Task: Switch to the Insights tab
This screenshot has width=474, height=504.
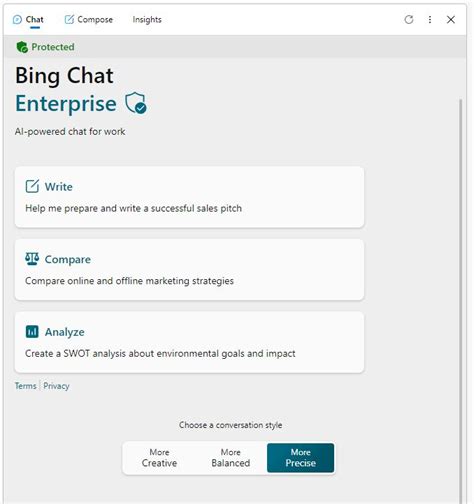Action: [147, 20]
